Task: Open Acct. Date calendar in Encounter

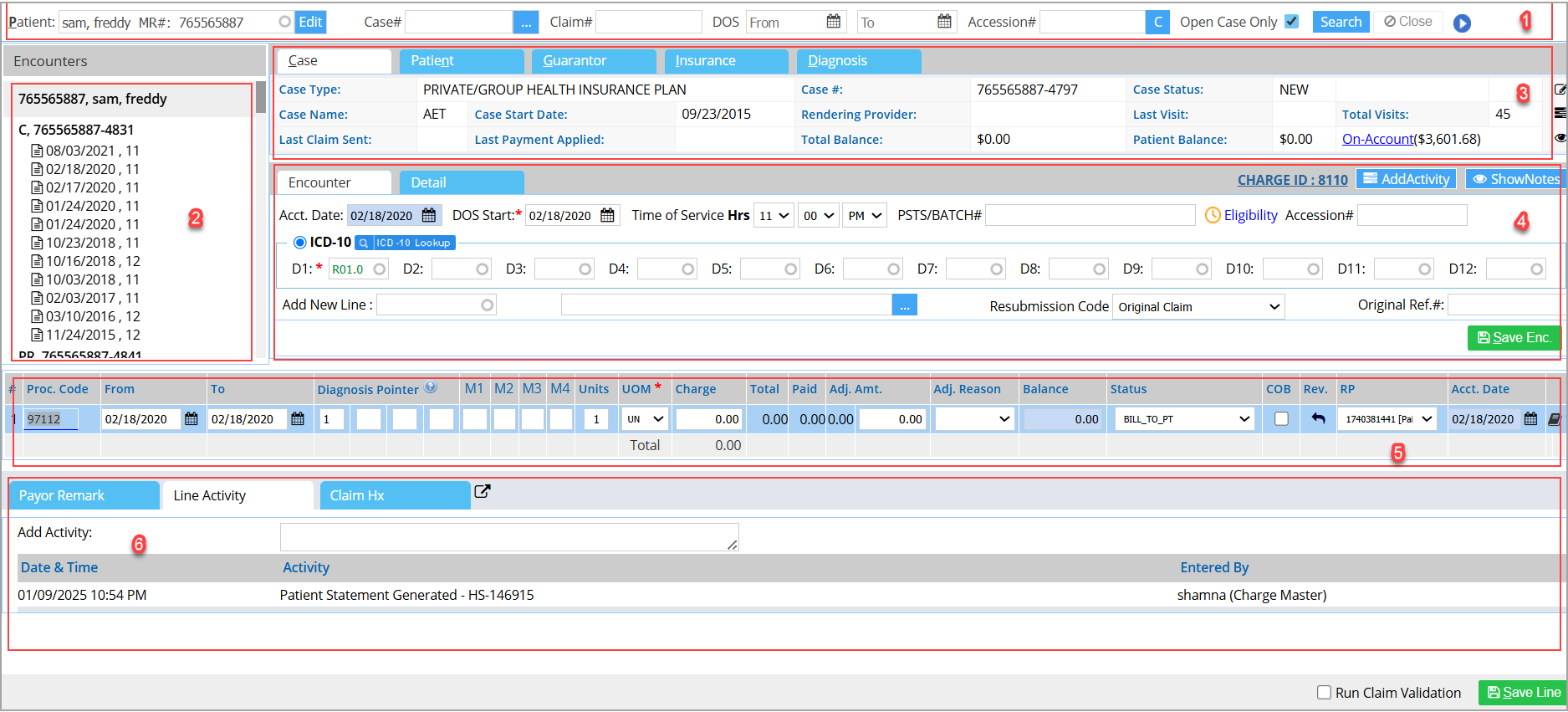Action: [x=429, y=215]
